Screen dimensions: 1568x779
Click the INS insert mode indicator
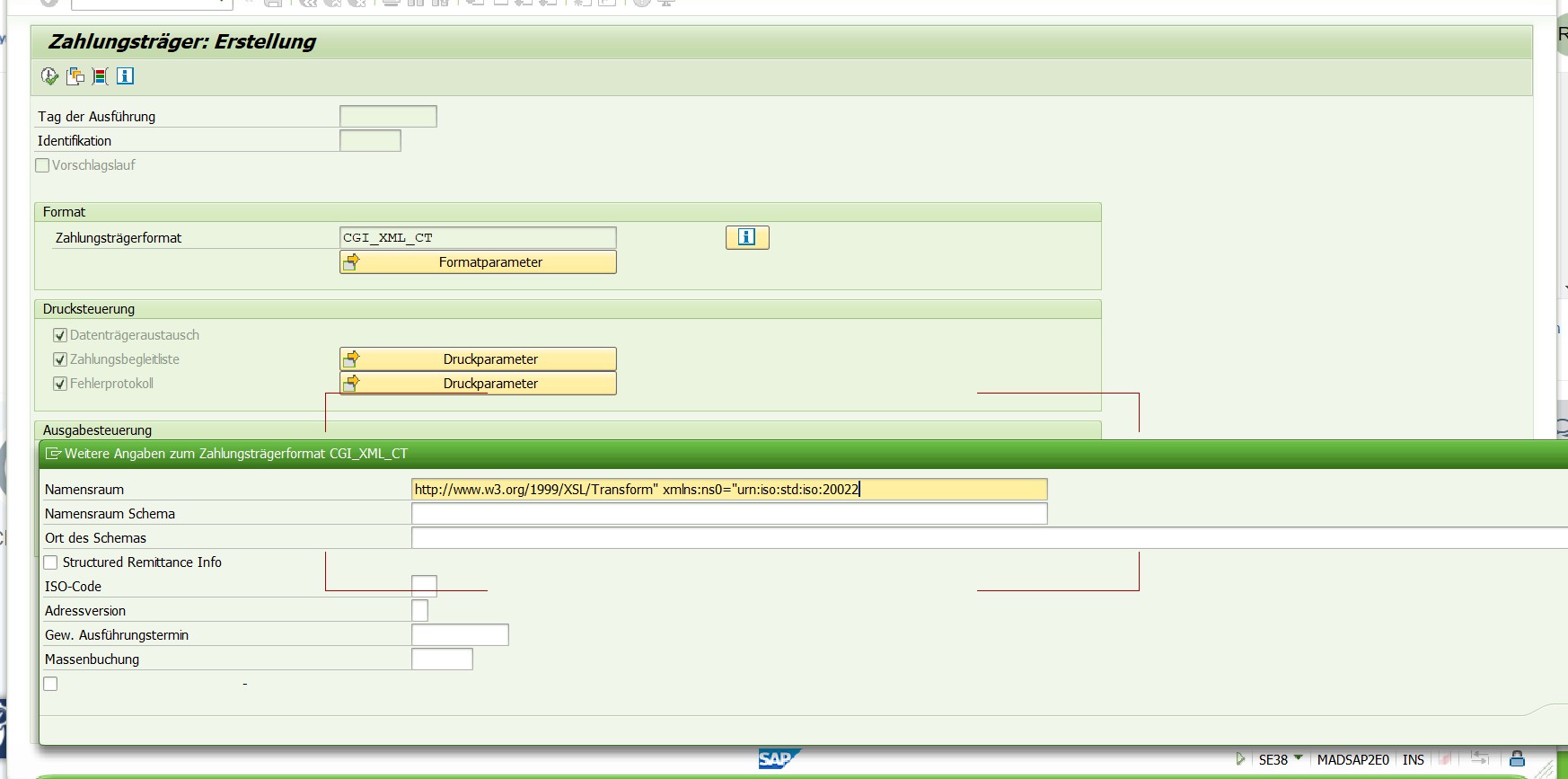coord(1413,760)
